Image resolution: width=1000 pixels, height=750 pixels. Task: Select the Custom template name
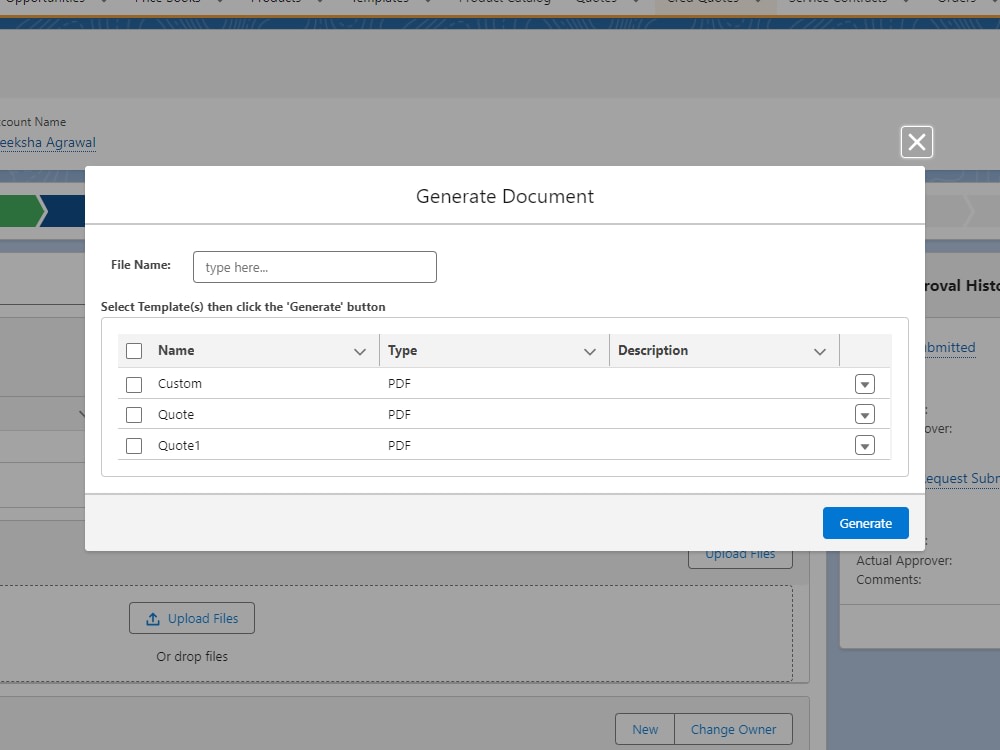(180, 384)
